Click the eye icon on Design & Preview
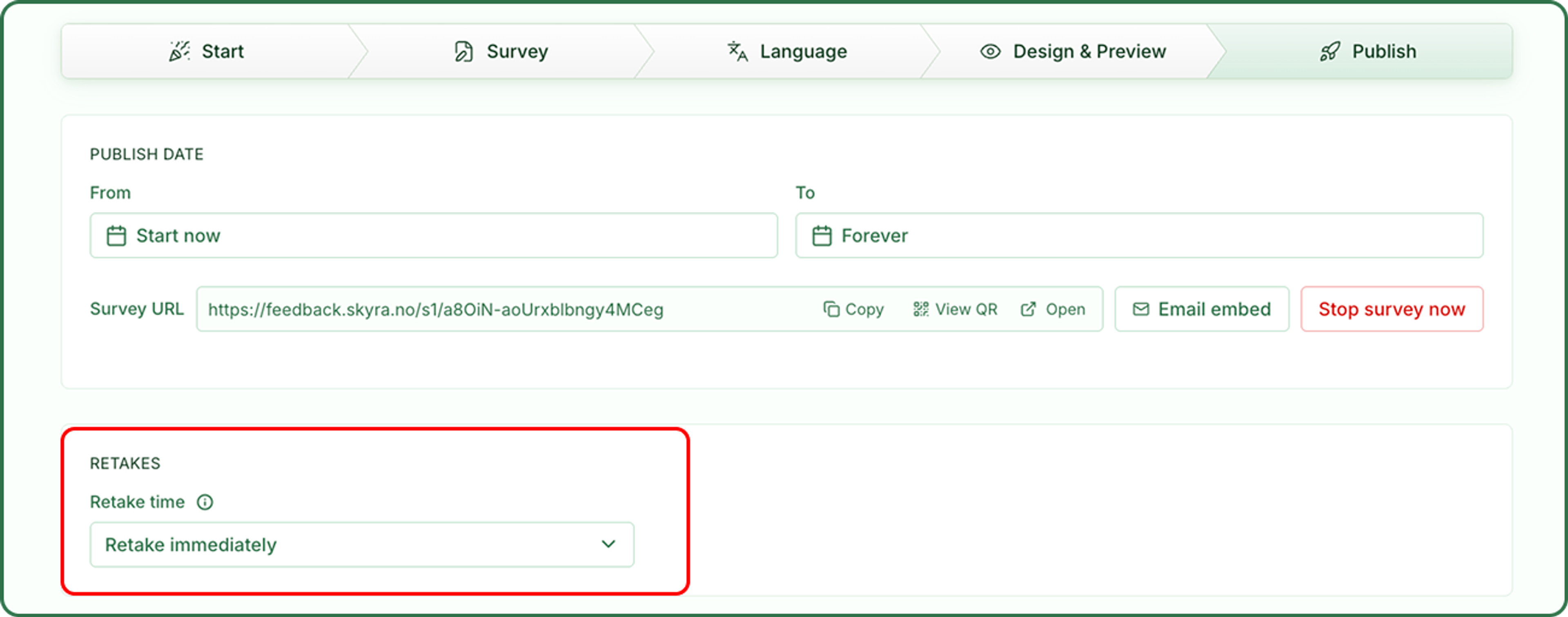Viewport: 1568px width, 617px height. click(990, 52)
